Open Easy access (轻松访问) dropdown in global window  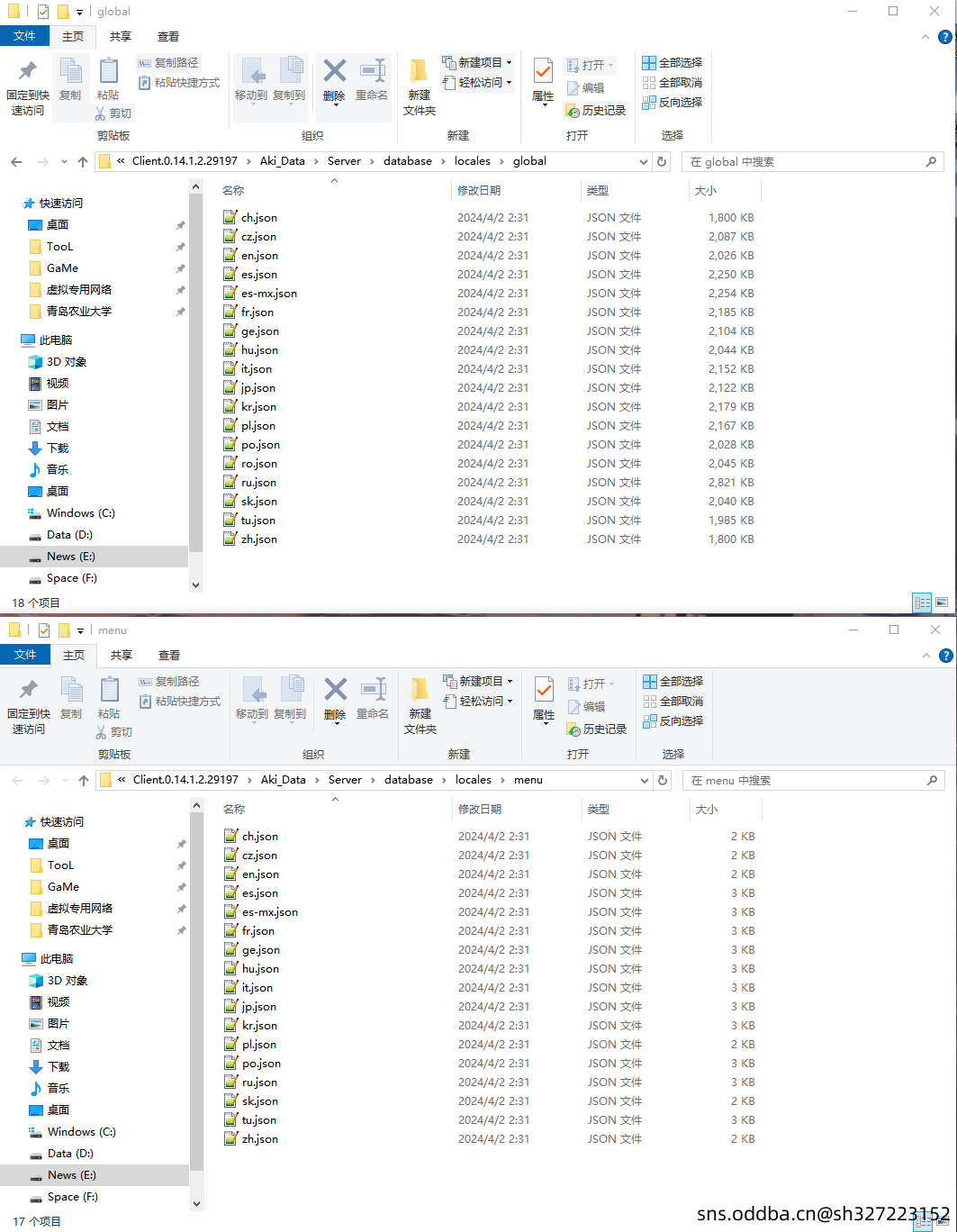(476, 83)
